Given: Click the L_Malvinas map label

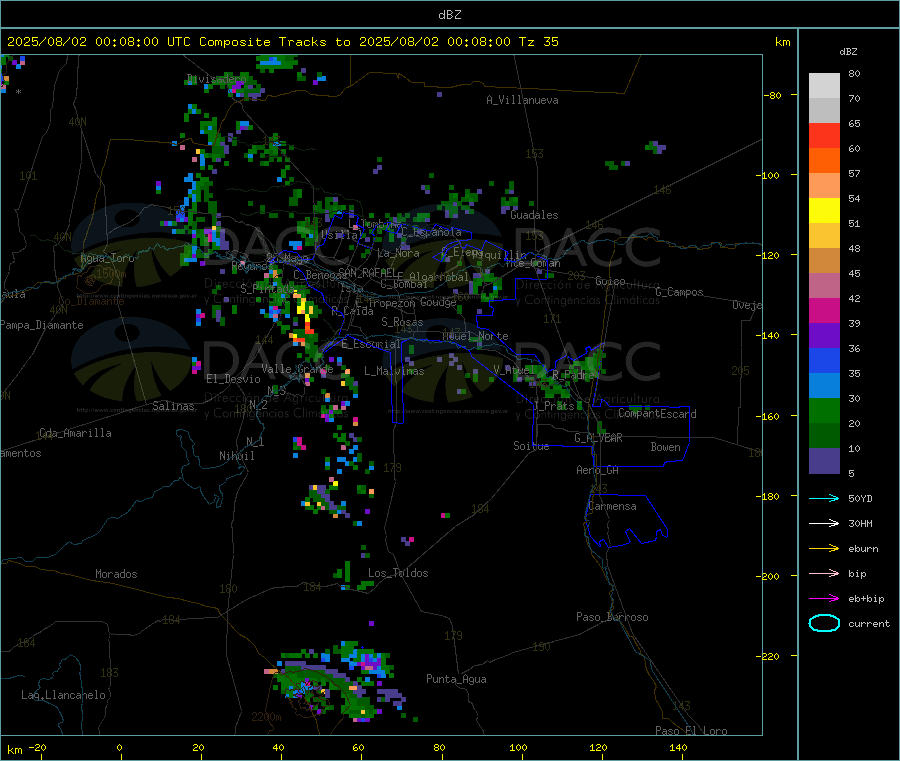Looking at the screenshot, I should point(394,371).
